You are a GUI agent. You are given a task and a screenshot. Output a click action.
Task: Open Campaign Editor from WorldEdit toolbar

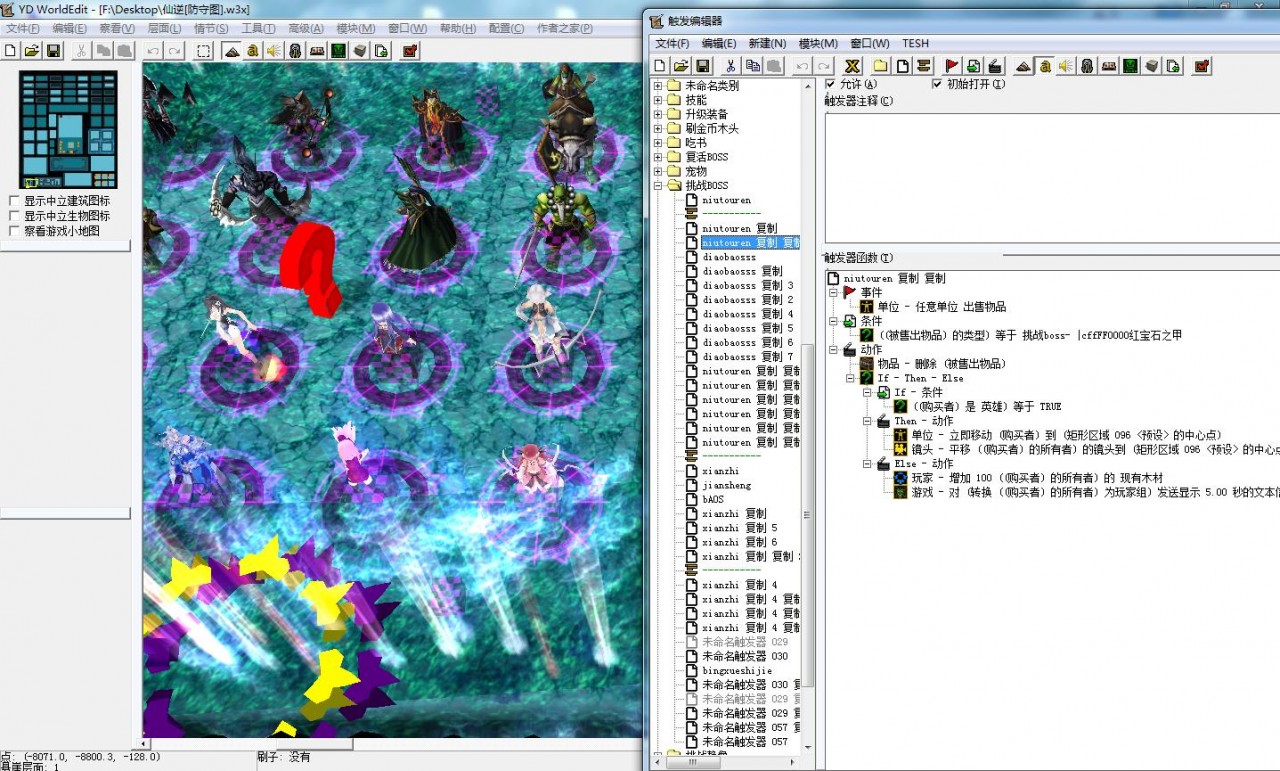click(x=318, y=50)
